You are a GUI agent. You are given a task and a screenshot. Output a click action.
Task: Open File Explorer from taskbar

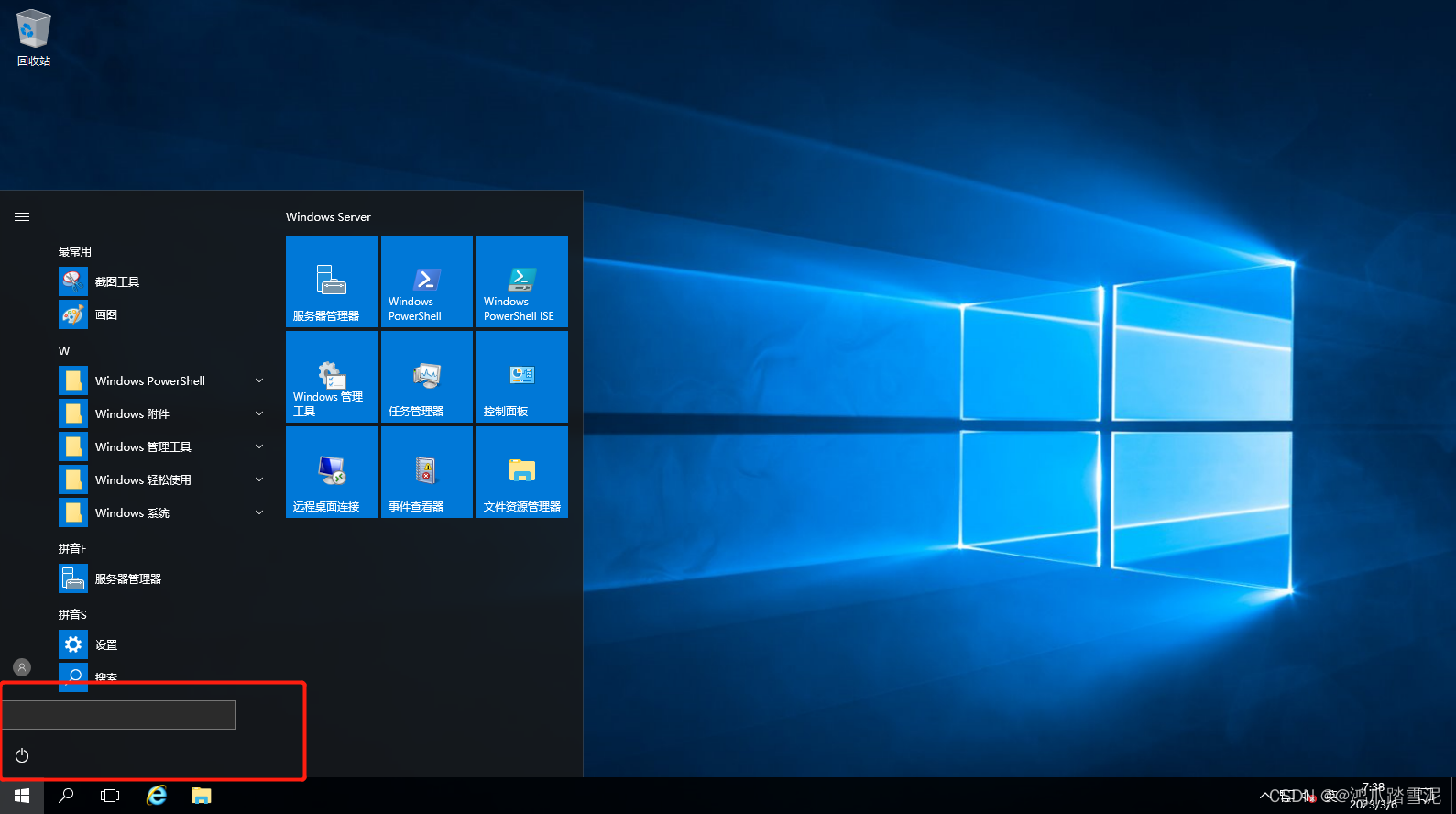[x=202, y=796]
